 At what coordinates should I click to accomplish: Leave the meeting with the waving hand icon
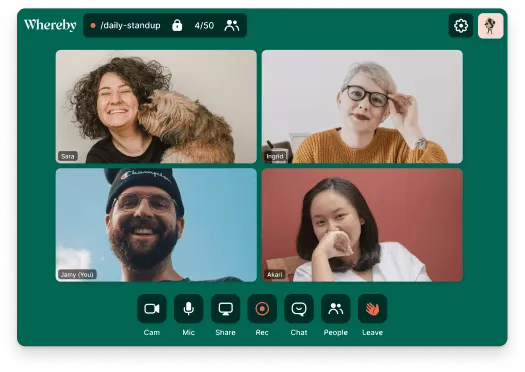(373, 308)
